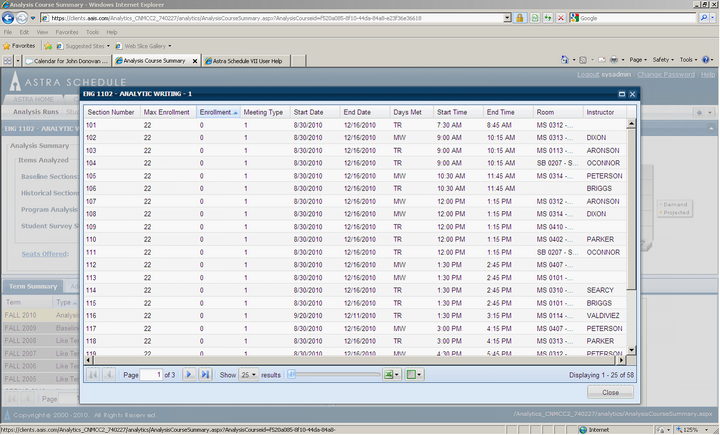Go to next page of results
Screen dimensions: 720x435
[191, 374]
